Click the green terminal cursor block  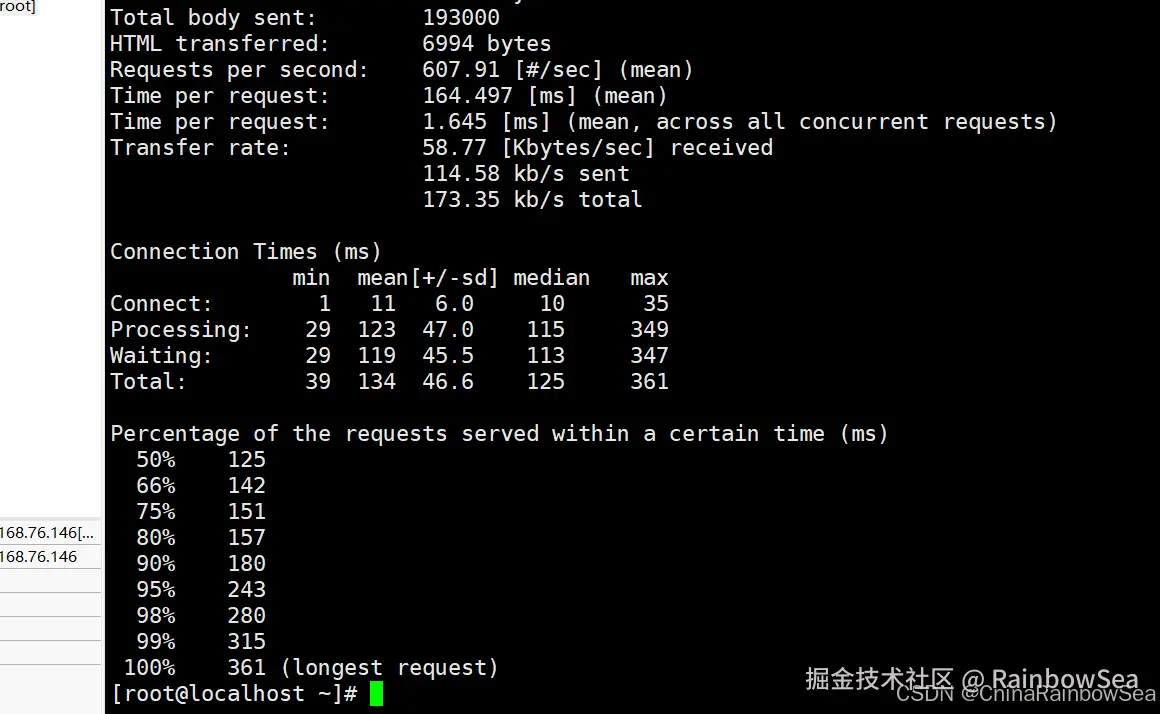click(377, 694)
